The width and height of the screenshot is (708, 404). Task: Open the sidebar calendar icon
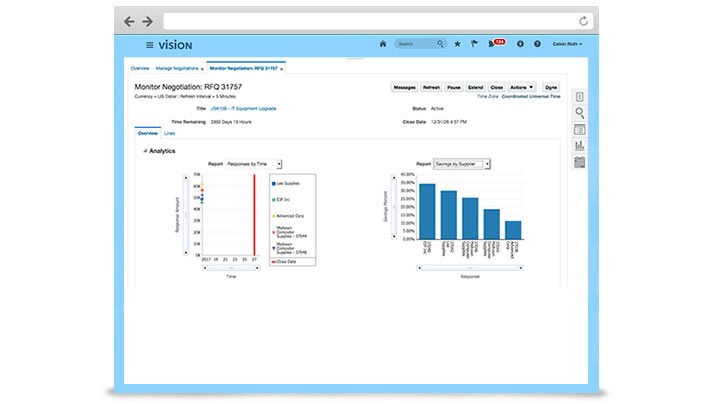click(x=579, y=162)
